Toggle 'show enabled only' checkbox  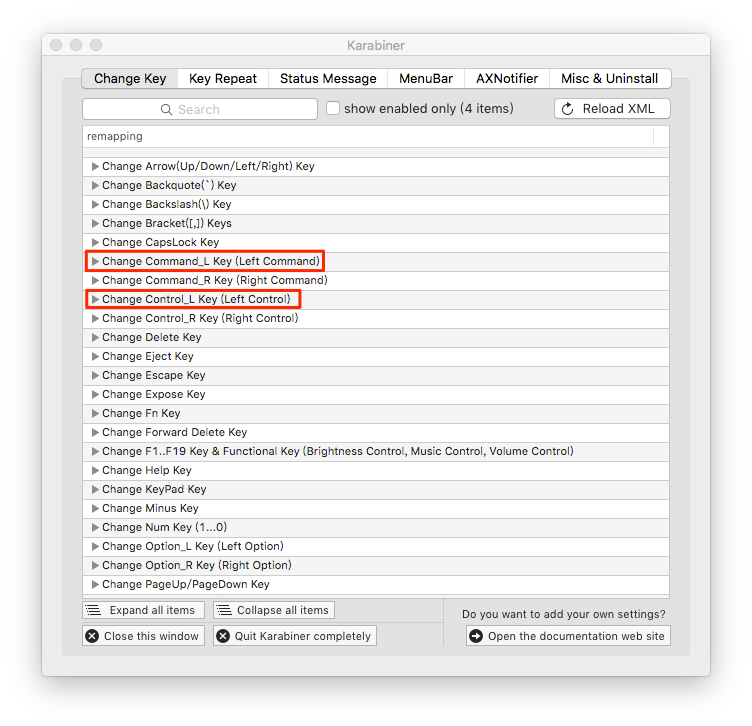click(x=333, y=108)
